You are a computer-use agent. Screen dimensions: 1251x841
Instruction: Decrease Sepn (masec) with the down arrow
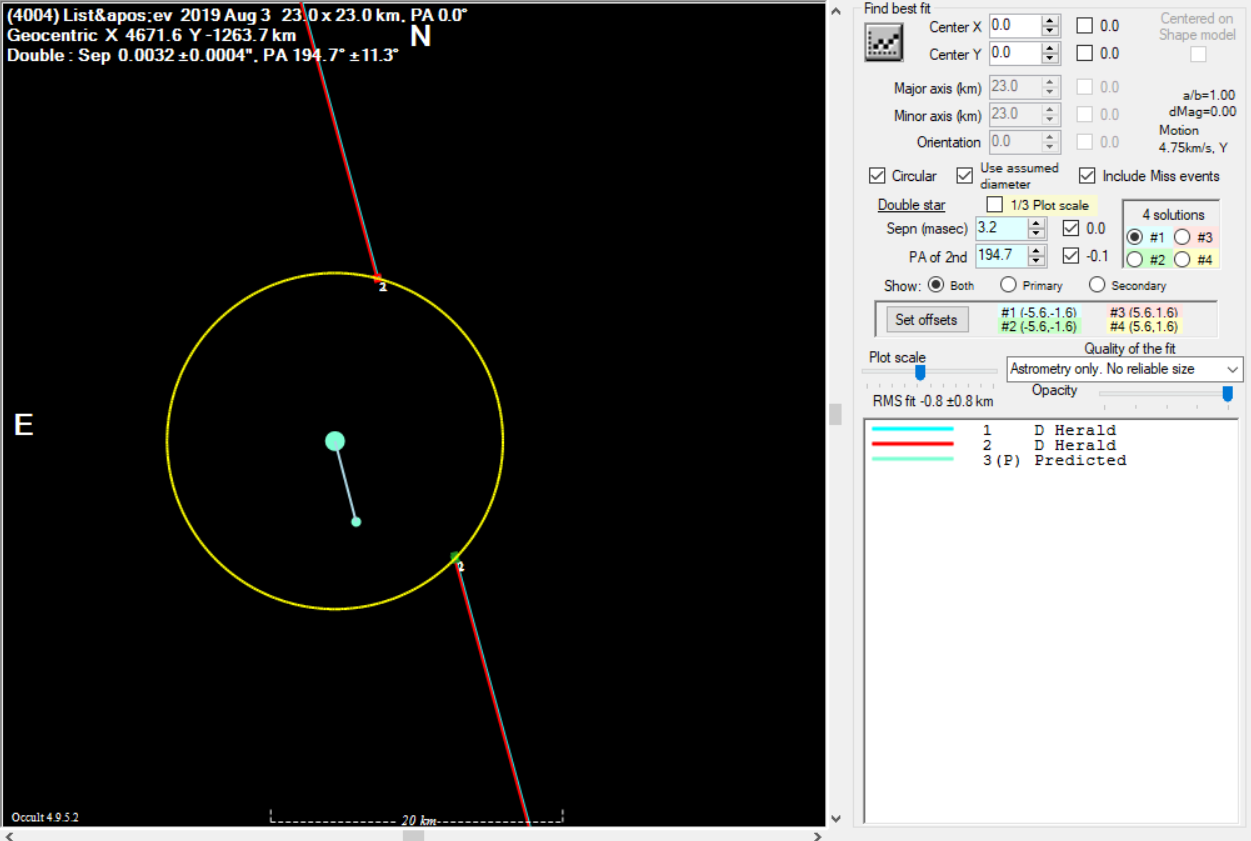1037,234
